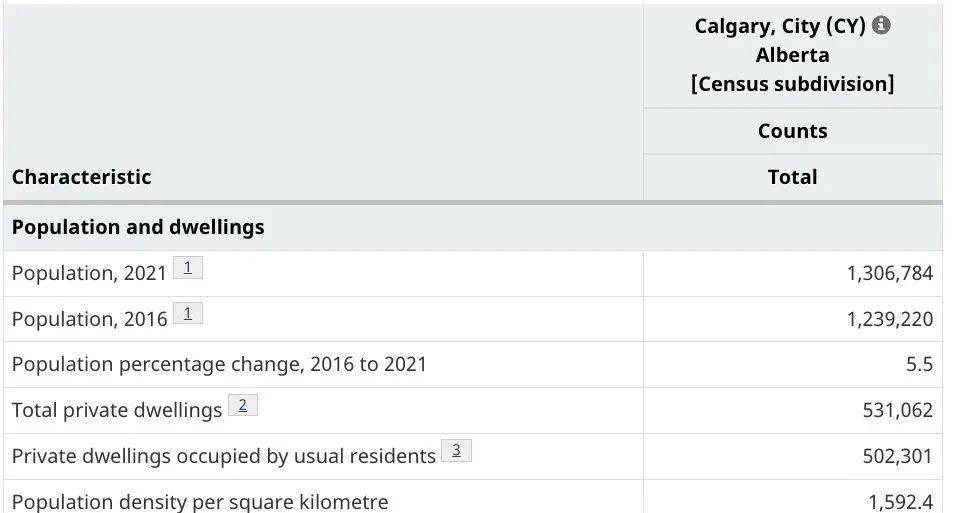
Task: Click the Population percentage change row label
Action: pyautogui.click(x=219, y=365)
